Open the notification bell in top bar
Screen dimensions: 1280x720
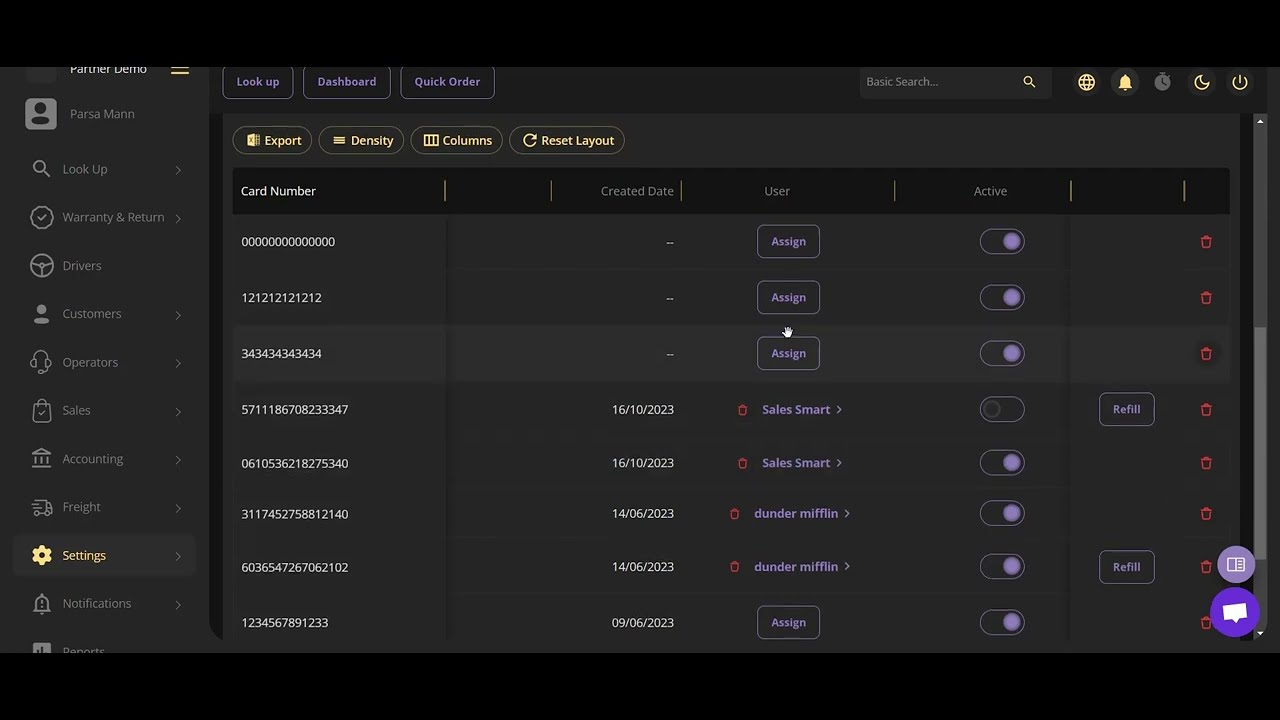pyautogui.click(x=1125, y=82)
